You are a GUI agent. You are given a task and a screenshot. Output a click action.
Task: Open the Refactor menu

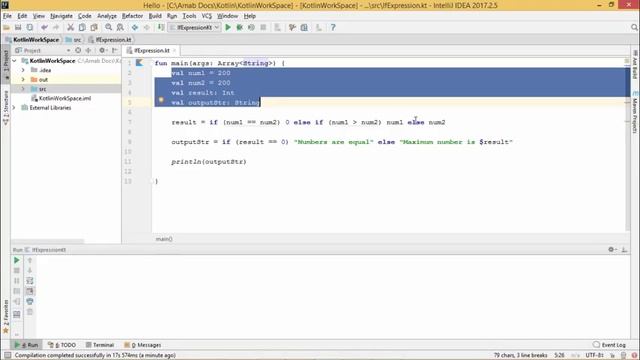[132, 16]
